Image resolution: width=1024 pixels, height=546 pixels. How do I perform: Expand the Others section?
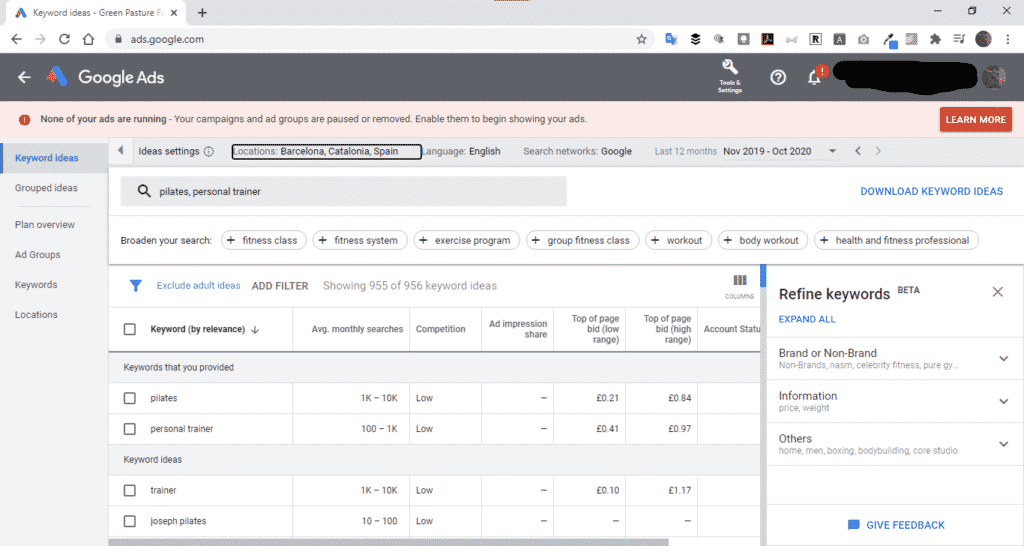1003,444
